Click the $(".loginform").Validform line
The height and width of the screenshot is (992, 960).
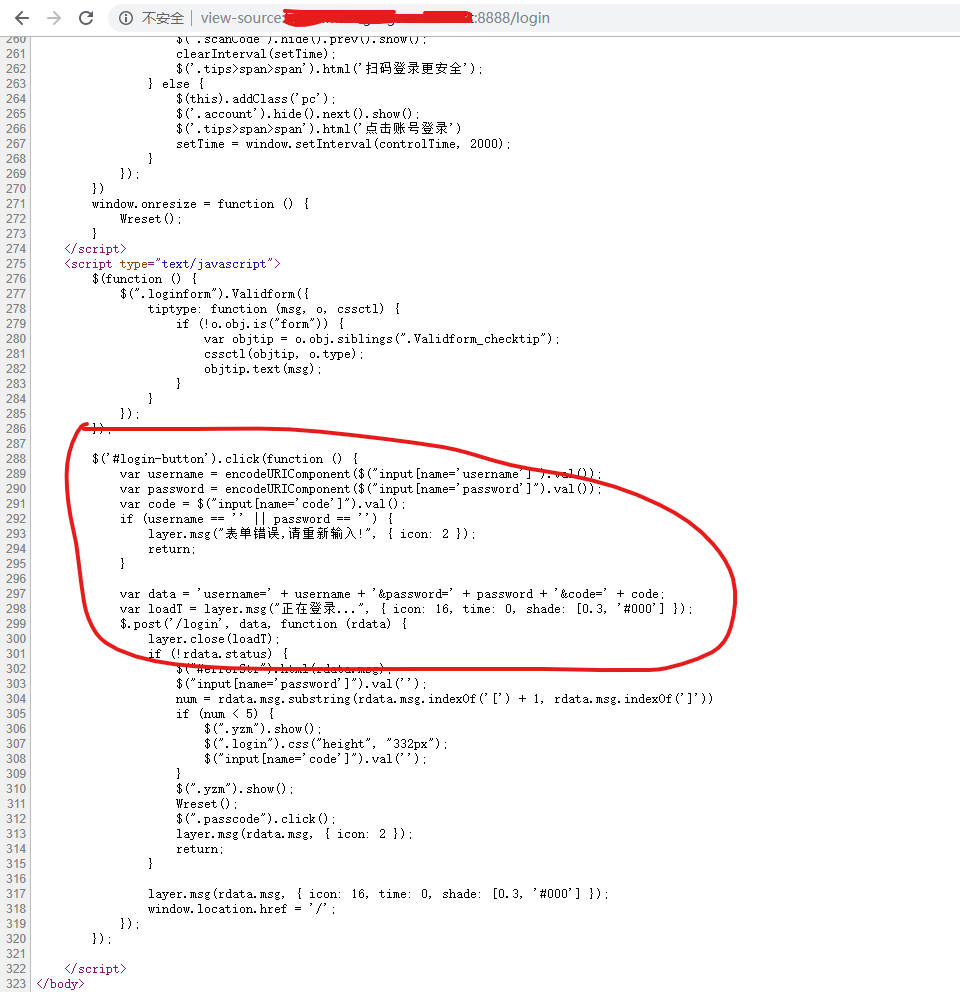coord(215,294)
